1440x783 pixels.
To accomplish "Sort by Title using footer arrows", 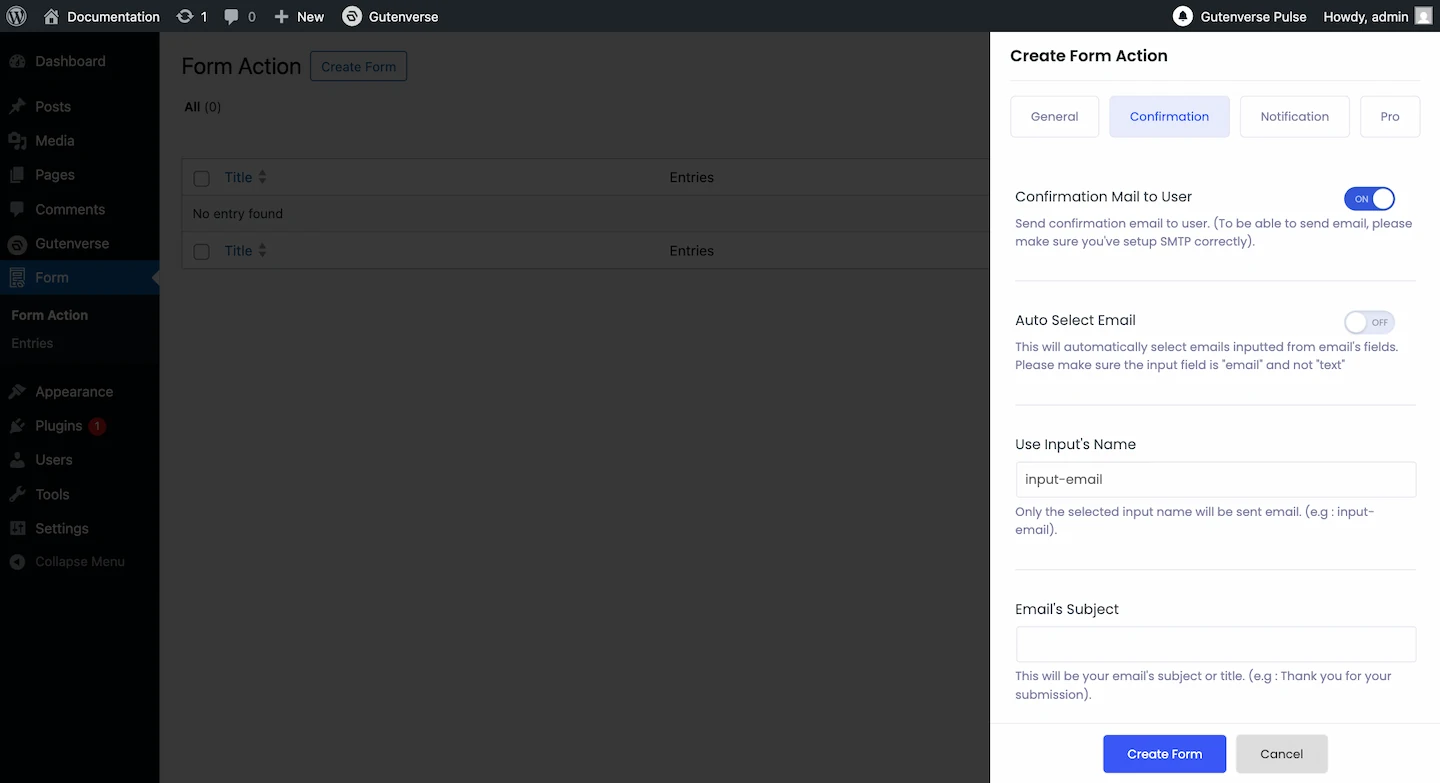I will click(x=262, y=251).
